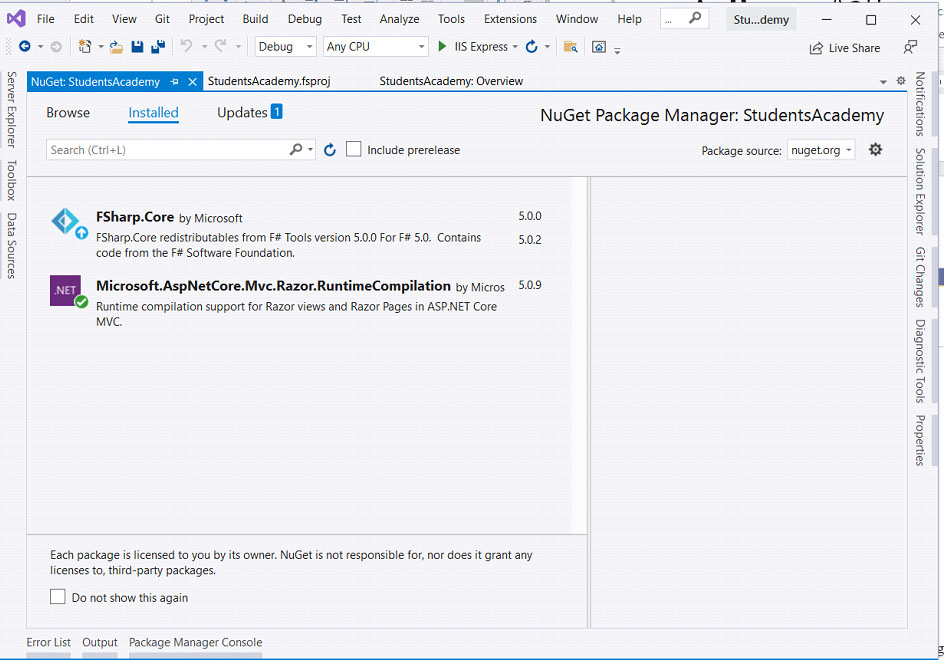Expand the New Project dropdown arrow
The height and width of the screenshot is (660, 944).
pyautogui.click(x=101, y=46)
